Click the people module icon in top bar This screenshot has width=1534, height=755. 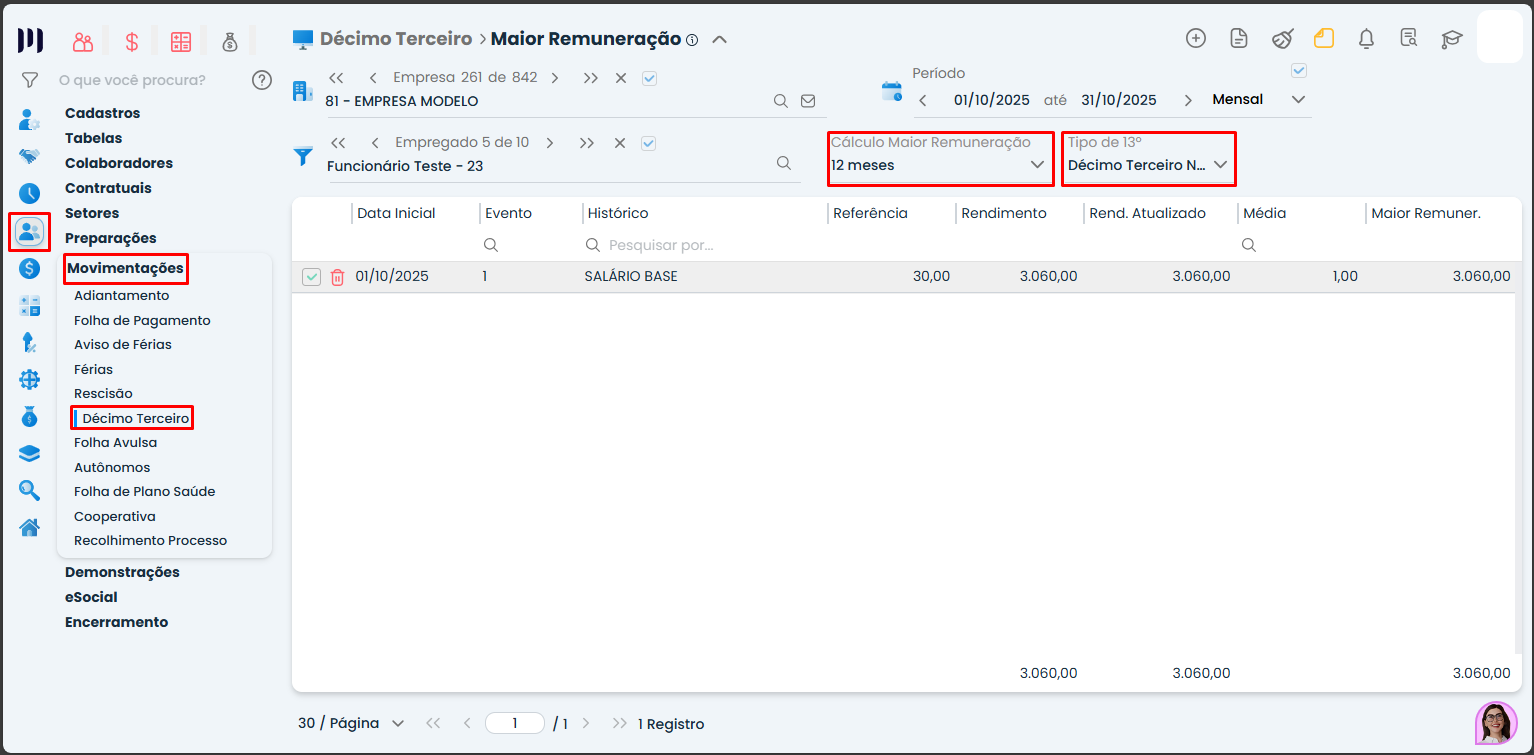coord(83,41)
